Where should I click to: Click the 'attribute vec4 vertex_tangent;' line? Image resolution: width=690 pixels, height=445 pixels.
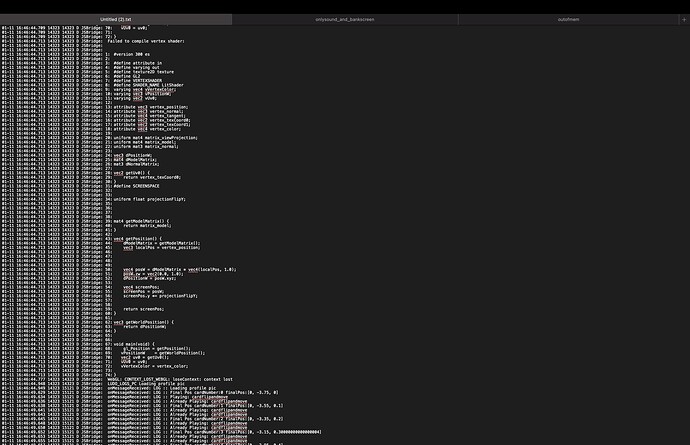coord(150,116)
